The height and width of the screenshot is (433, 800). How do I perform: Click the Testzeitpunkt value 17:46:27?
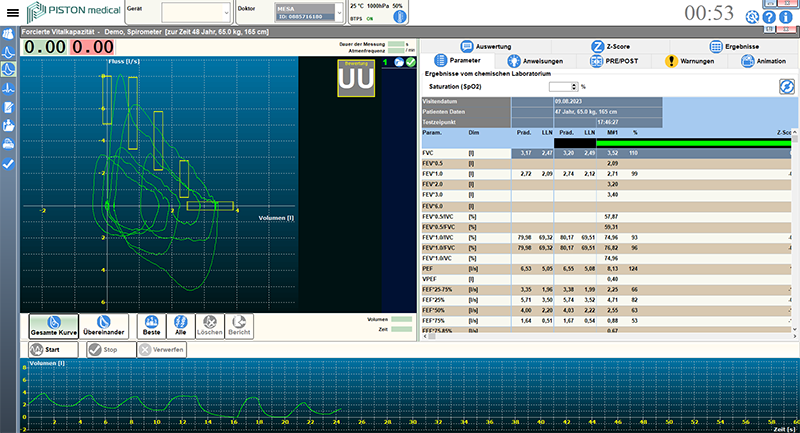pyautogui.click(x=607, y=122)
